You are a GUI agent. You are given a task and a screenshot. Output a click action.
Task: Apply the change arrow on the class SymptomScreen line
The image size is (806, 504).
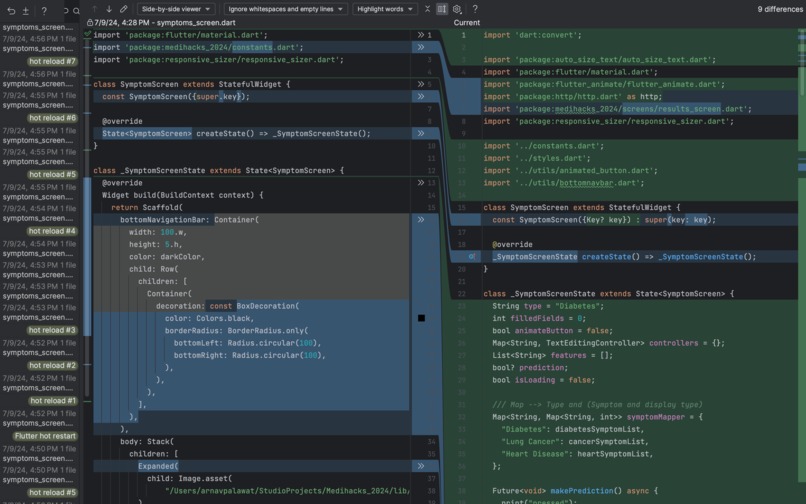point(421,84)
